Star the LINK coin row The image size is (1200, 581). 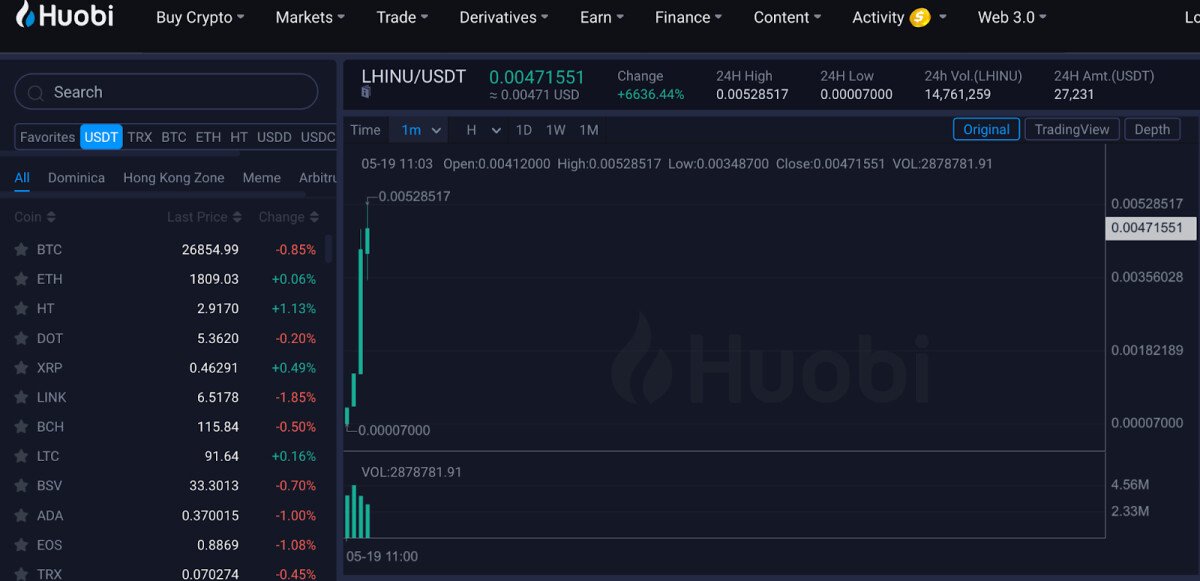click(x=21, y=397)
